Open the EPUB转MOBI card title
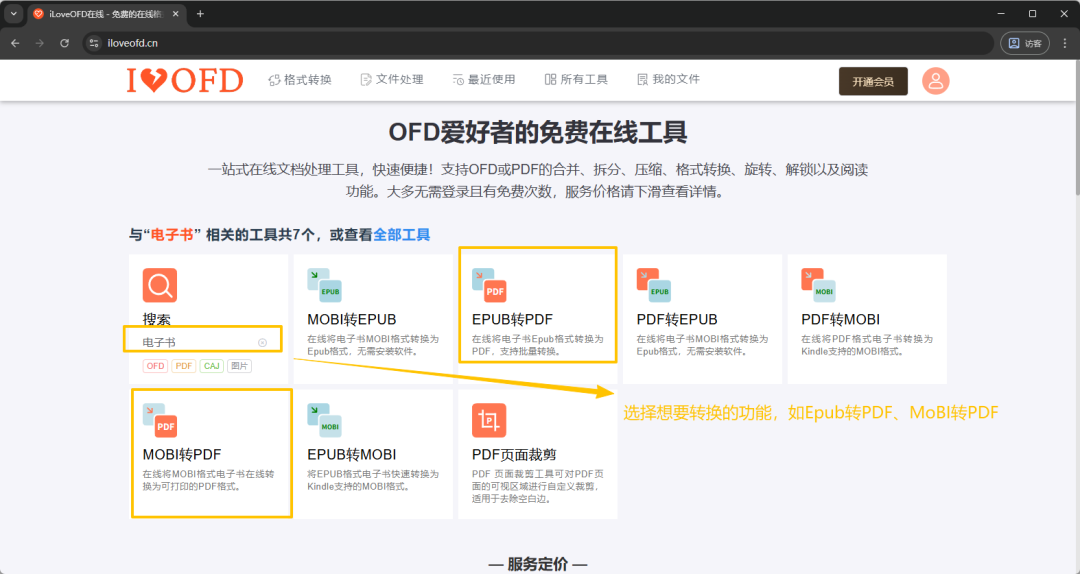Screen dimensions: 1080x574 (352, 455)
